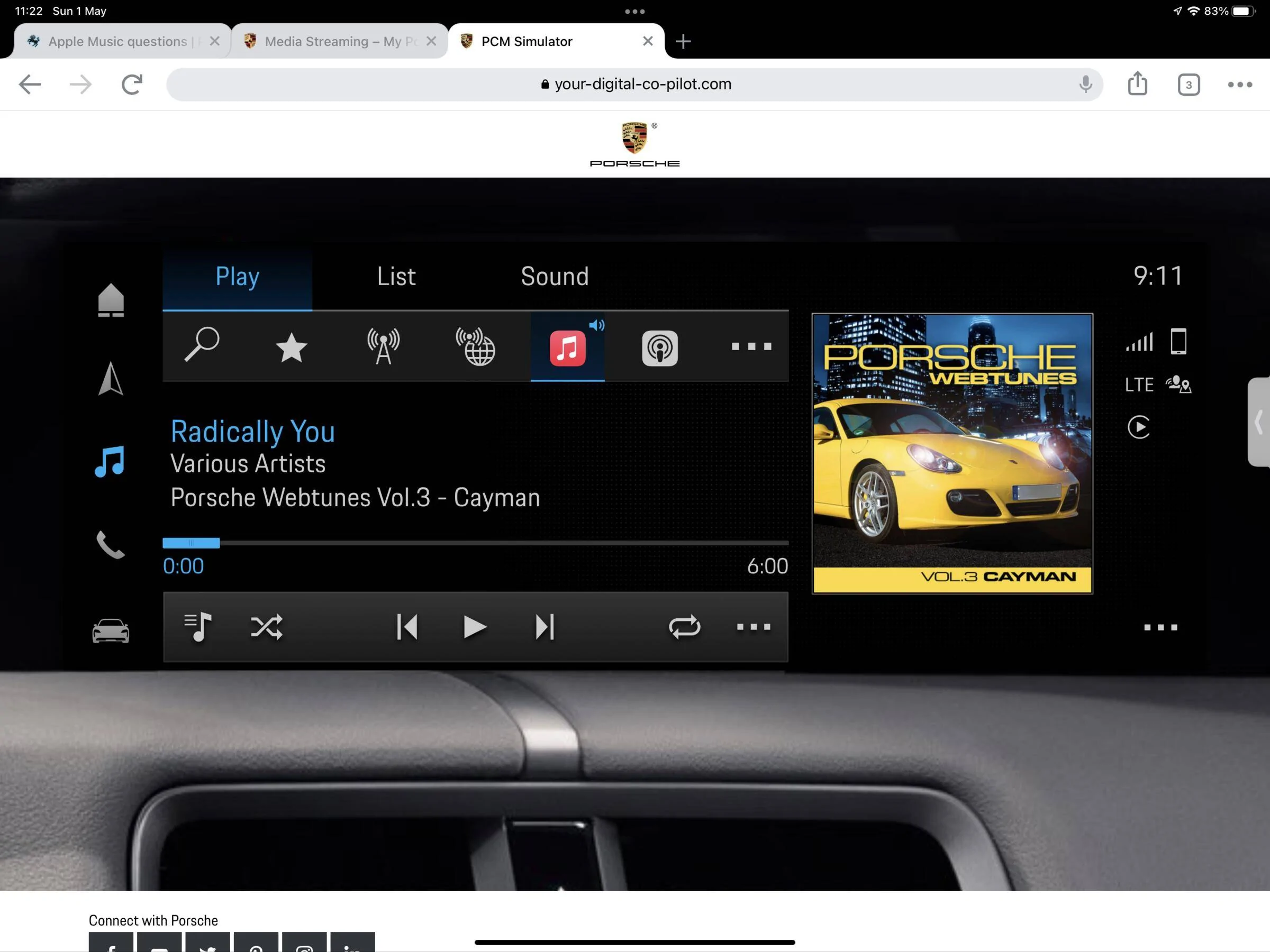Open the PCM Home icon in sidebar
This screenshot has height=952, width=1270.
click(x=111, y=299)
